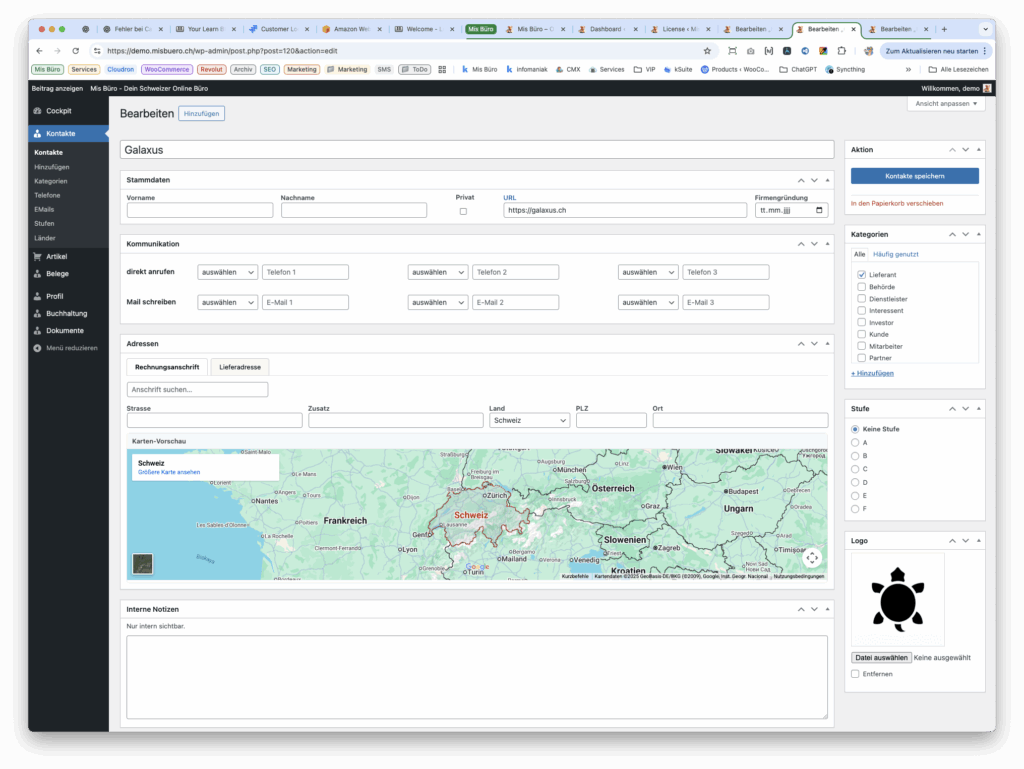
Task: Switch map to satellite view thumbnail
Action: (143, 564)
